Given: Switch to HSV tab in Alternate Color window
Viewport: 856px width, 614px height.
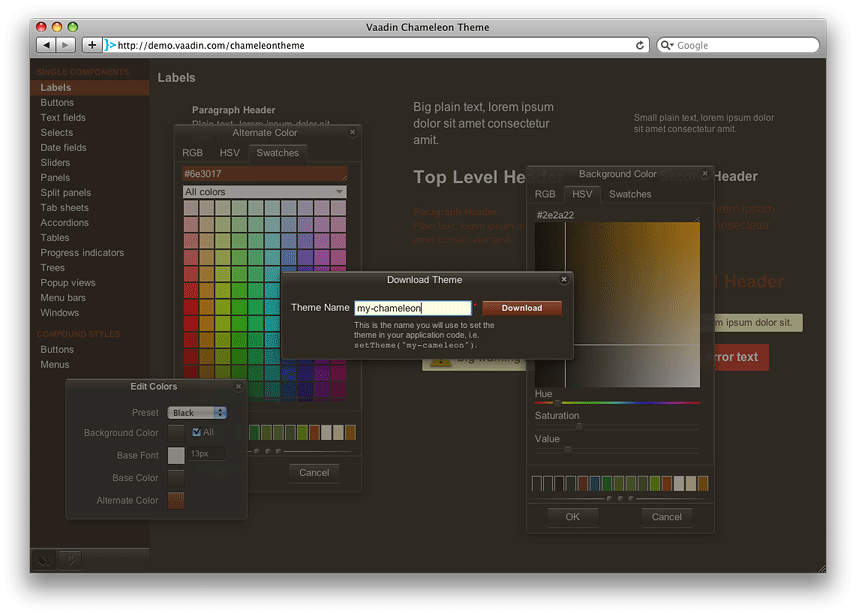Looking at the screenshot, I should point(229,153).
